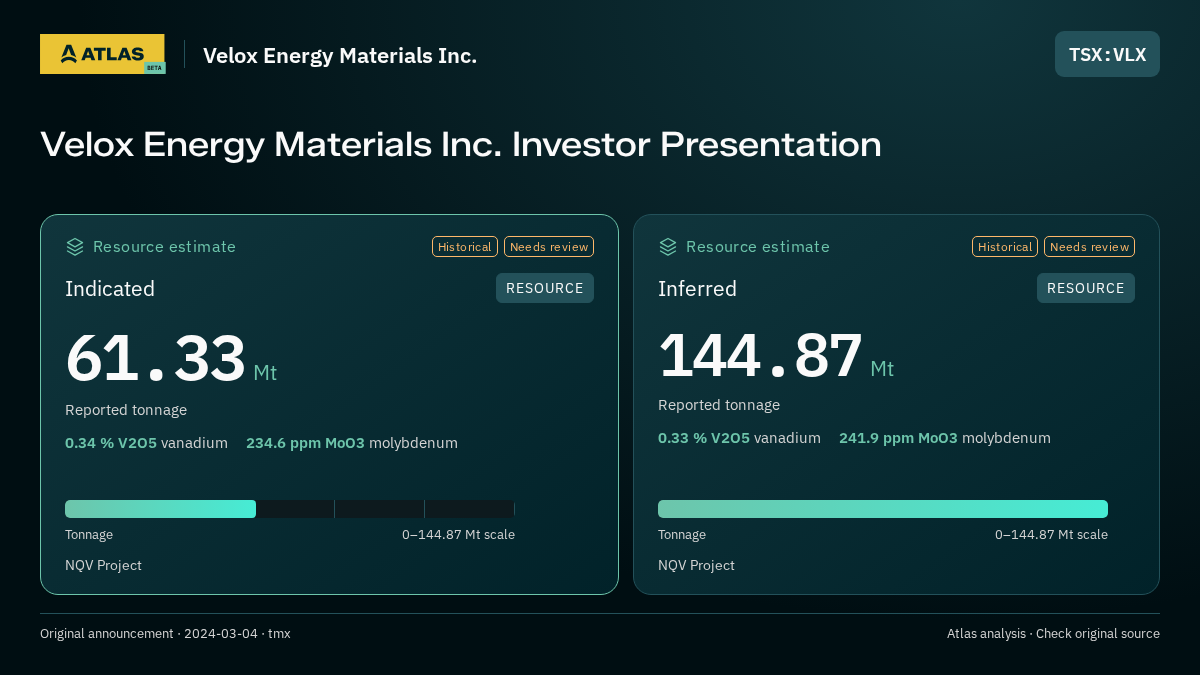Click the Investor Presentation title

(461, 144)
